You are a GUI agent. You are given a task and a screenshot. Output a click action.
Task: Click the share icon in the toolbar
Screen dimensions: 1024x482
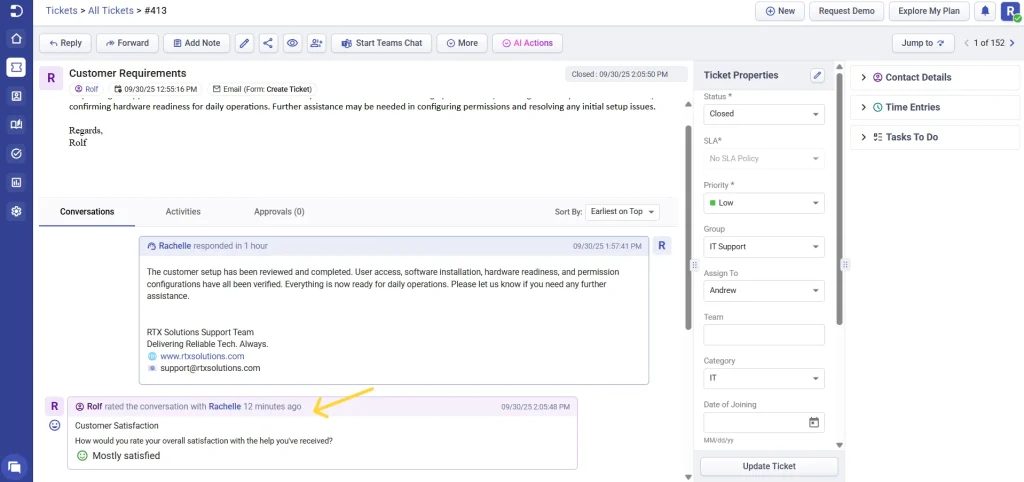tap(268, 43)
